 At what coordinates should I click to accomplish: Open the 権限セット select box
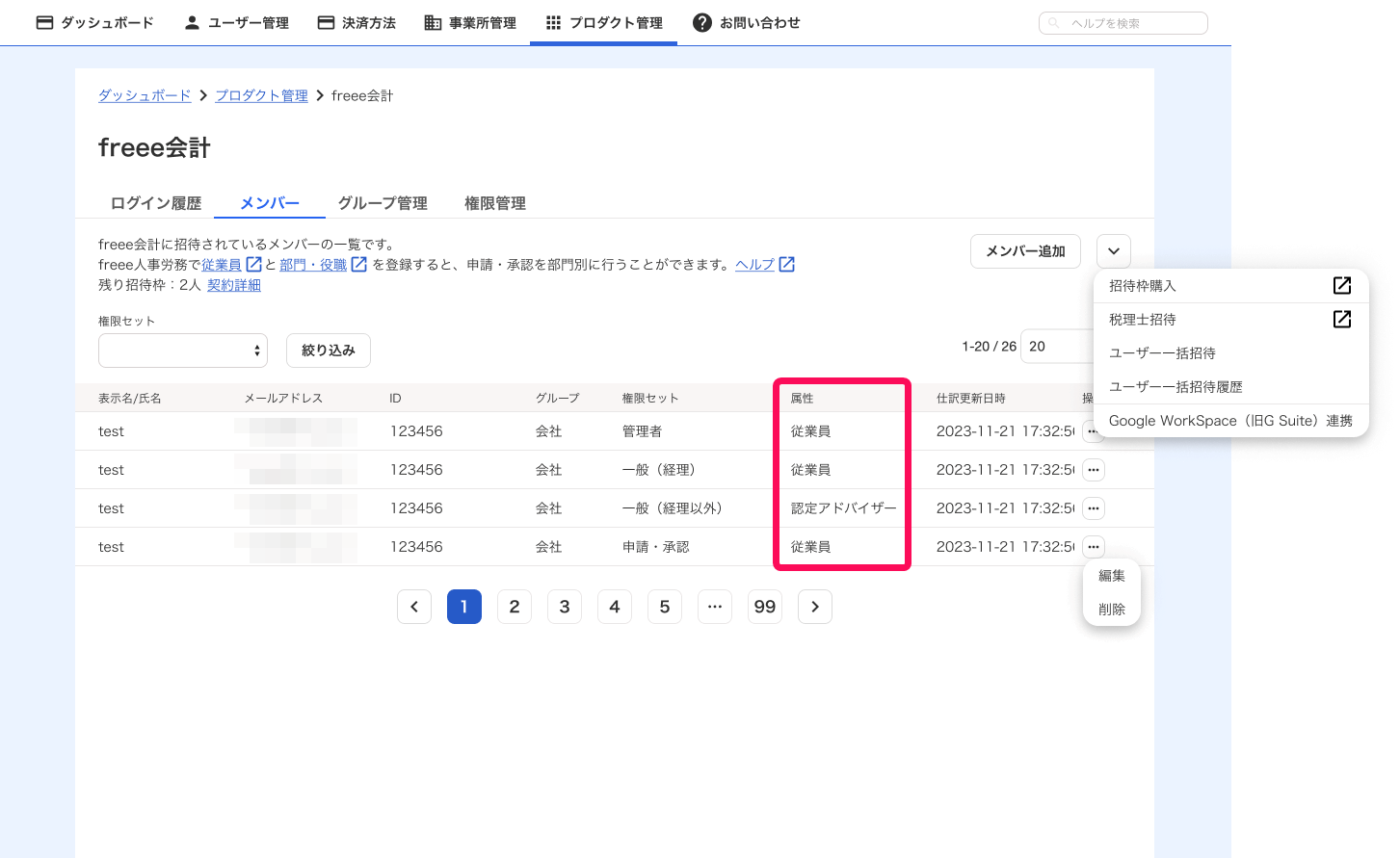click(x=183, y=351)
